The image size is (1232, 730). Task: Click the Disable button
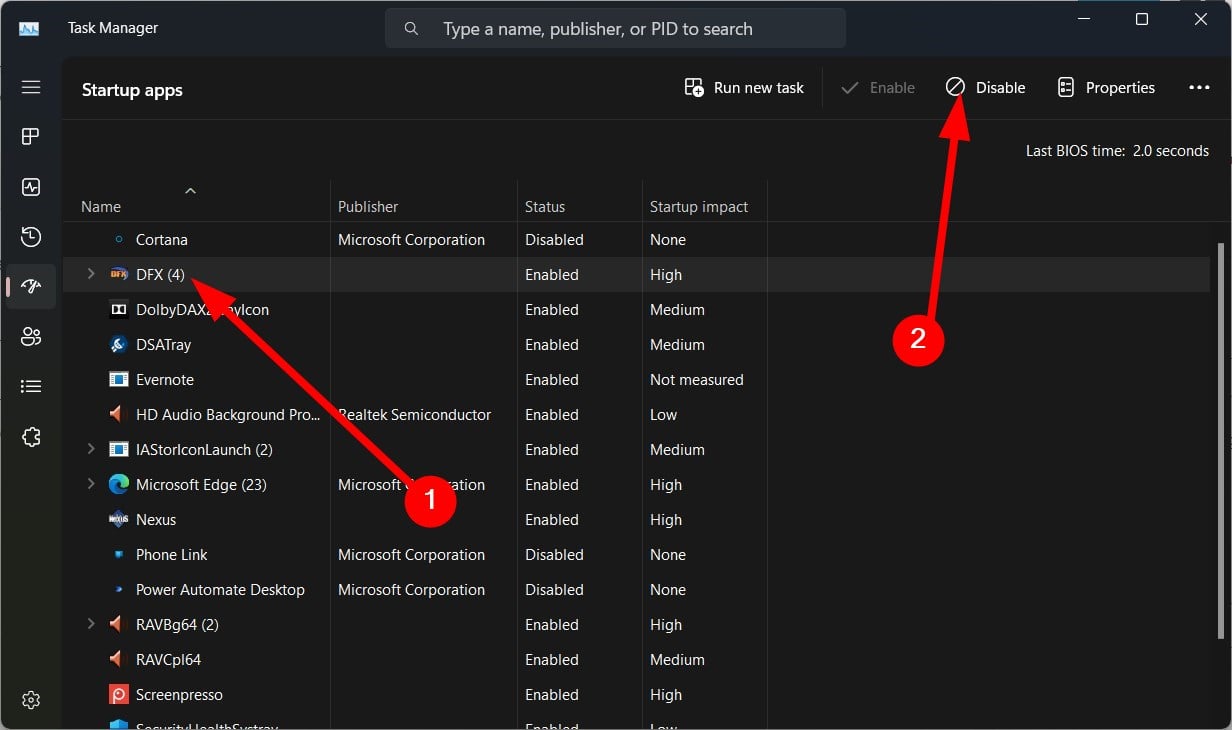tap(986, 88)
